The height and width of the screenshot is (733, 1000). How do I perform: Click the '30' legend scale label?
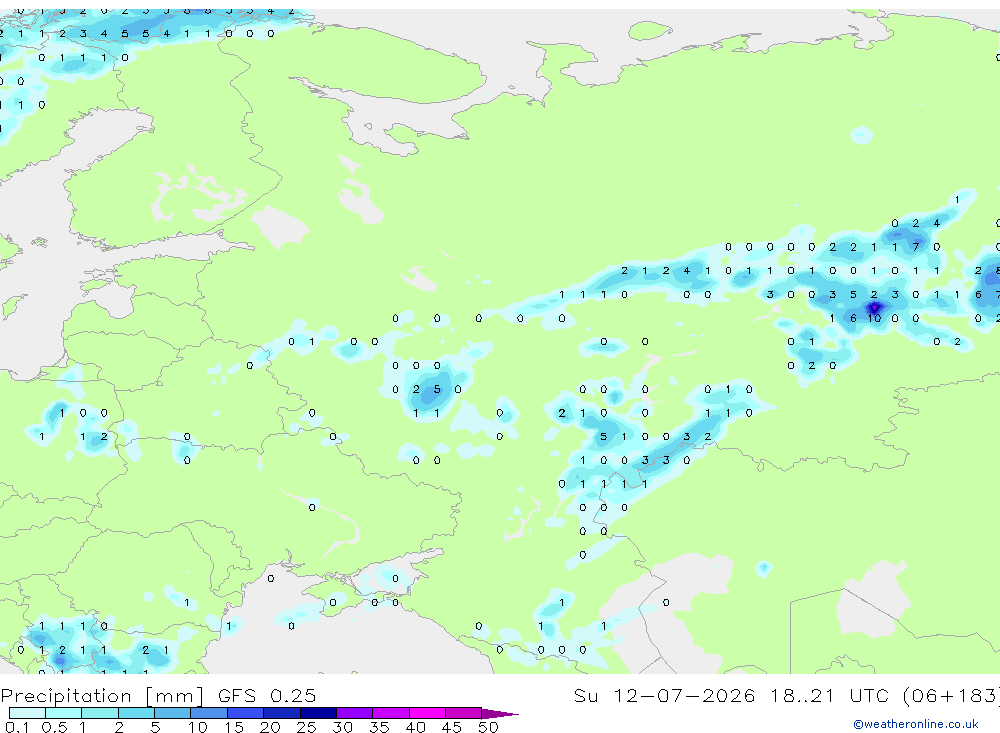(343, 727)
